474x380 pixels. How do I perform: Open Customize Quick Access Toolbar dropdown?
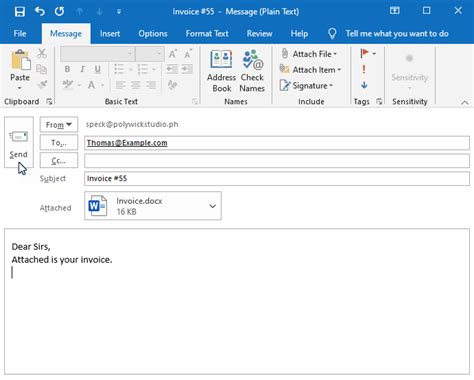coord(119,12)
